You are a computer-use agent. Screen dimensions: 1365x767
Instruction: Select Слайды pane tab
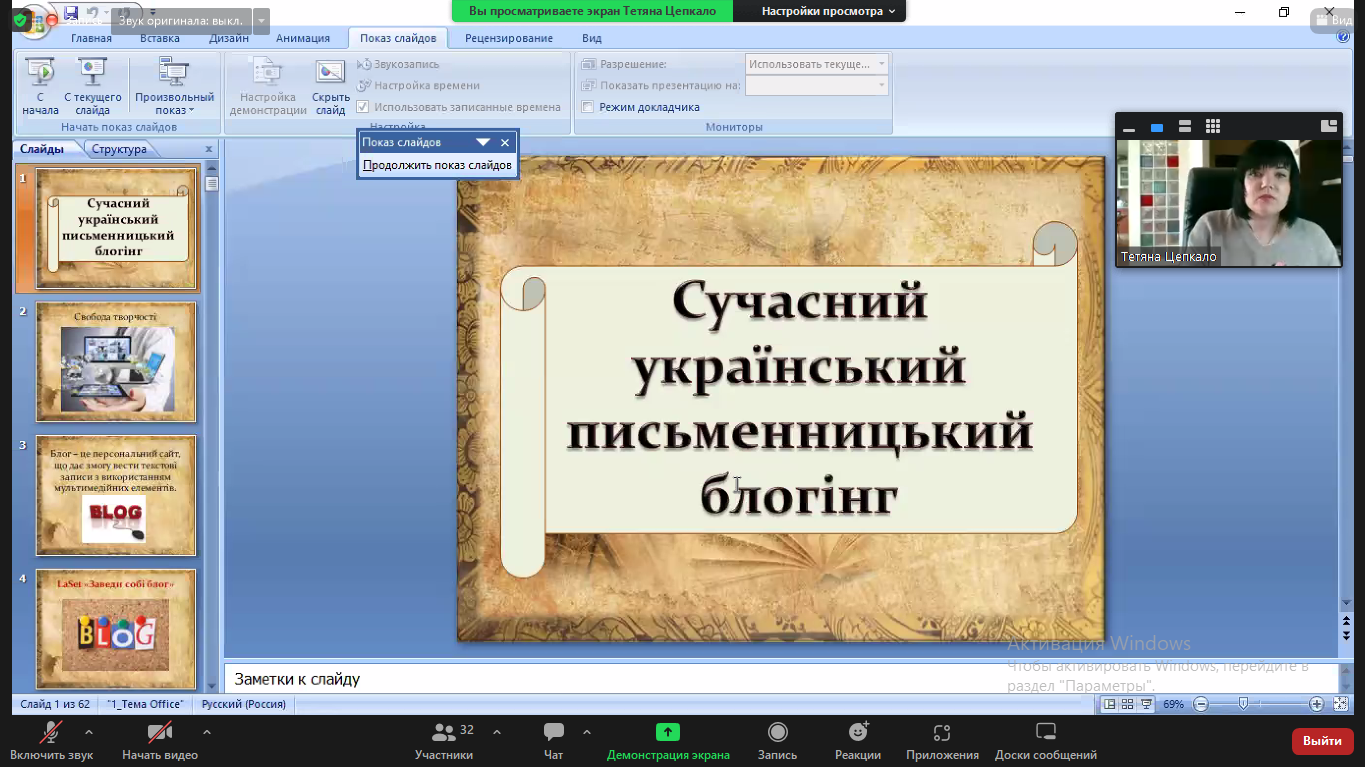click(42, 149)
